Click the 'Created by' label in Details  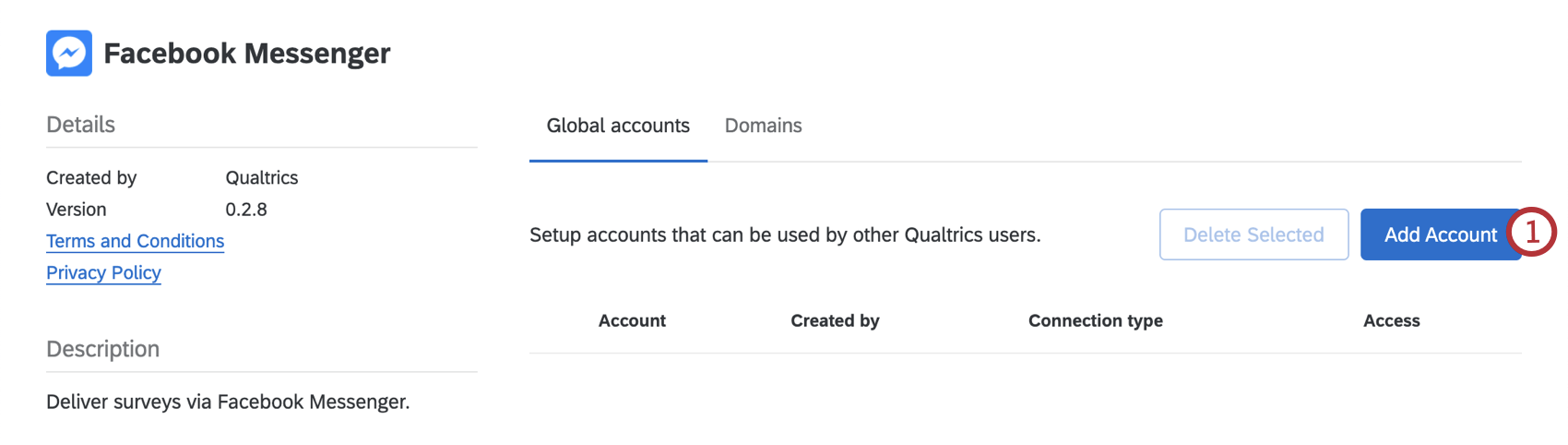click(x=91, y=177)
